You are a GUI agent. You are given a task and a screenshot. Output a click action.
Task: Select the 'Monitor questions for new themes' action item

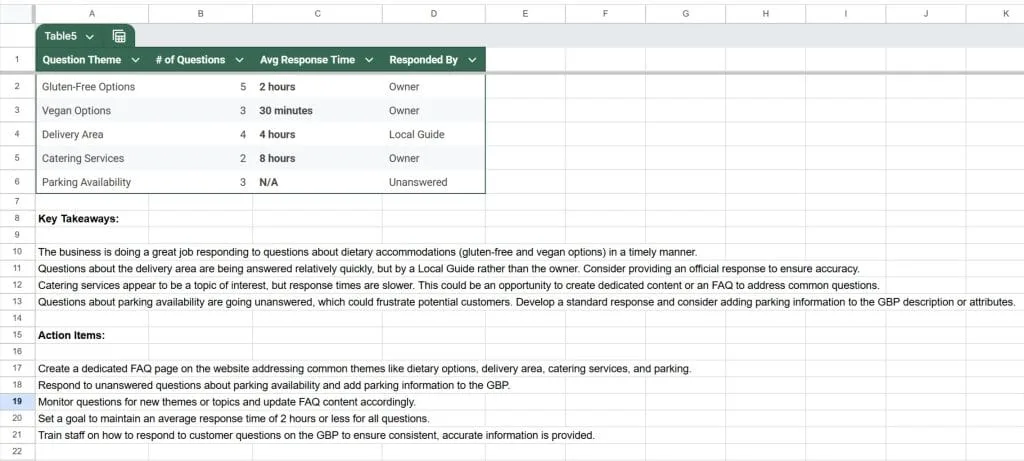pos(227,402)
